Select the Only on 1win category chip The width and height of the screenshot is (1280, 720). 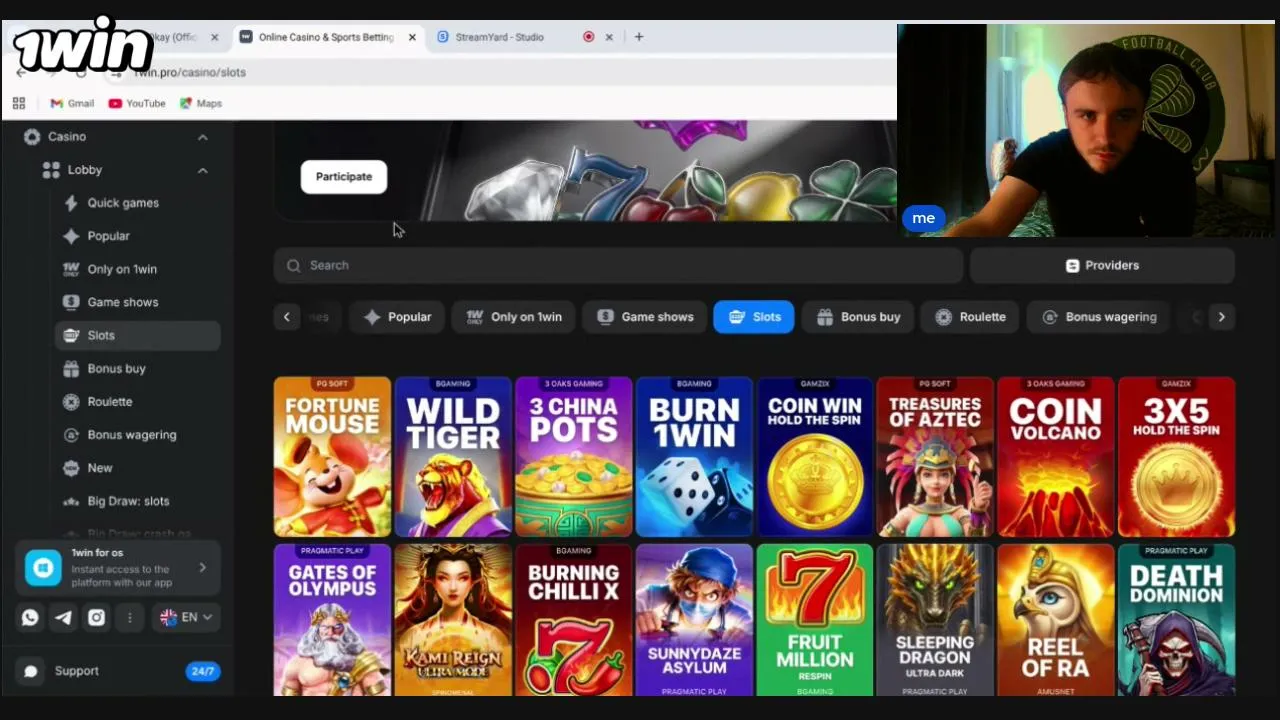514,317
